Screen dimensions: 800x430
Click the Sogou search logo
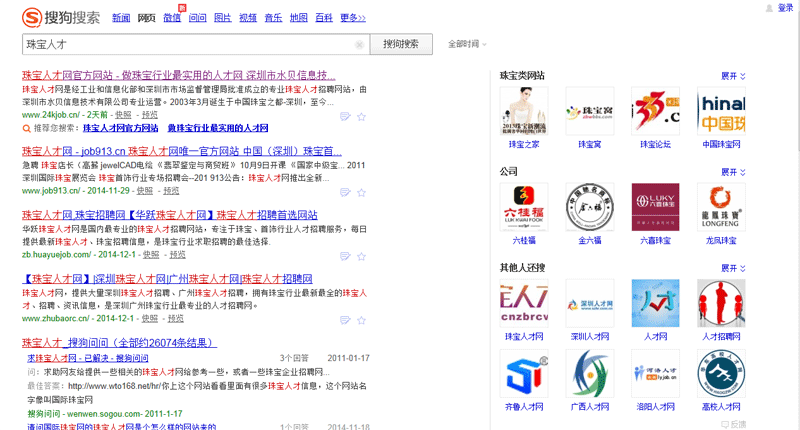coord(61,17)
